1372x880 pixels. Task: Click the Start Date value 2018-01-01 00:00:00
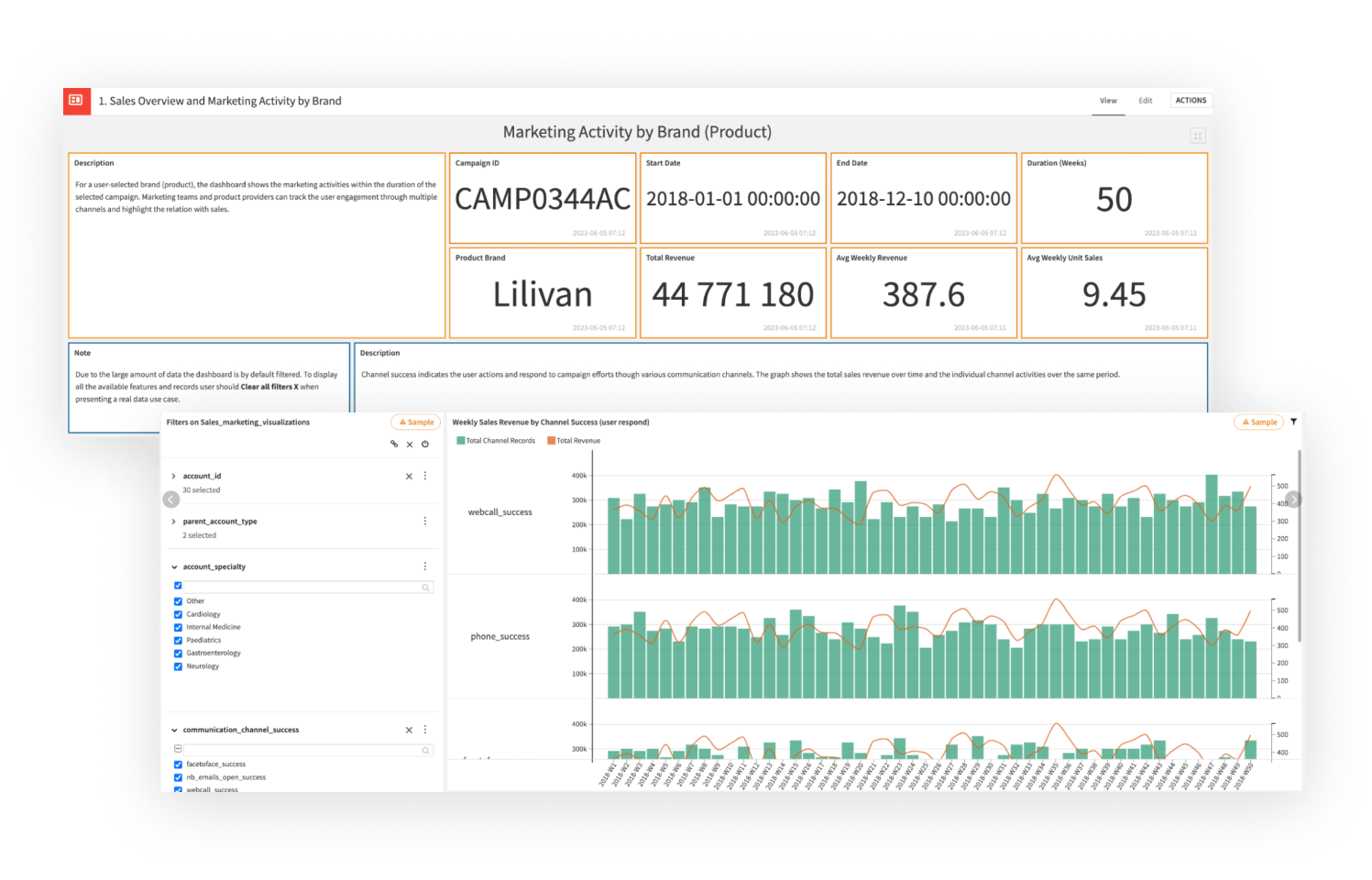click(733, 199)
